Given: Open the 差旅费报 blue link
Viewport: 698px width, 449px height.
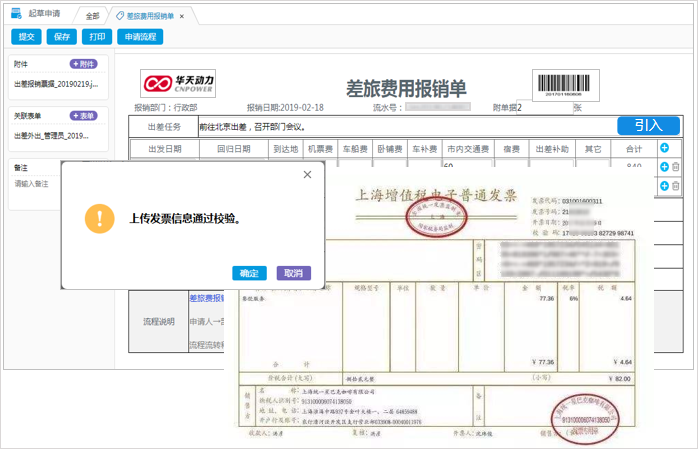Looking at the screenshot, I should point(207,298).
